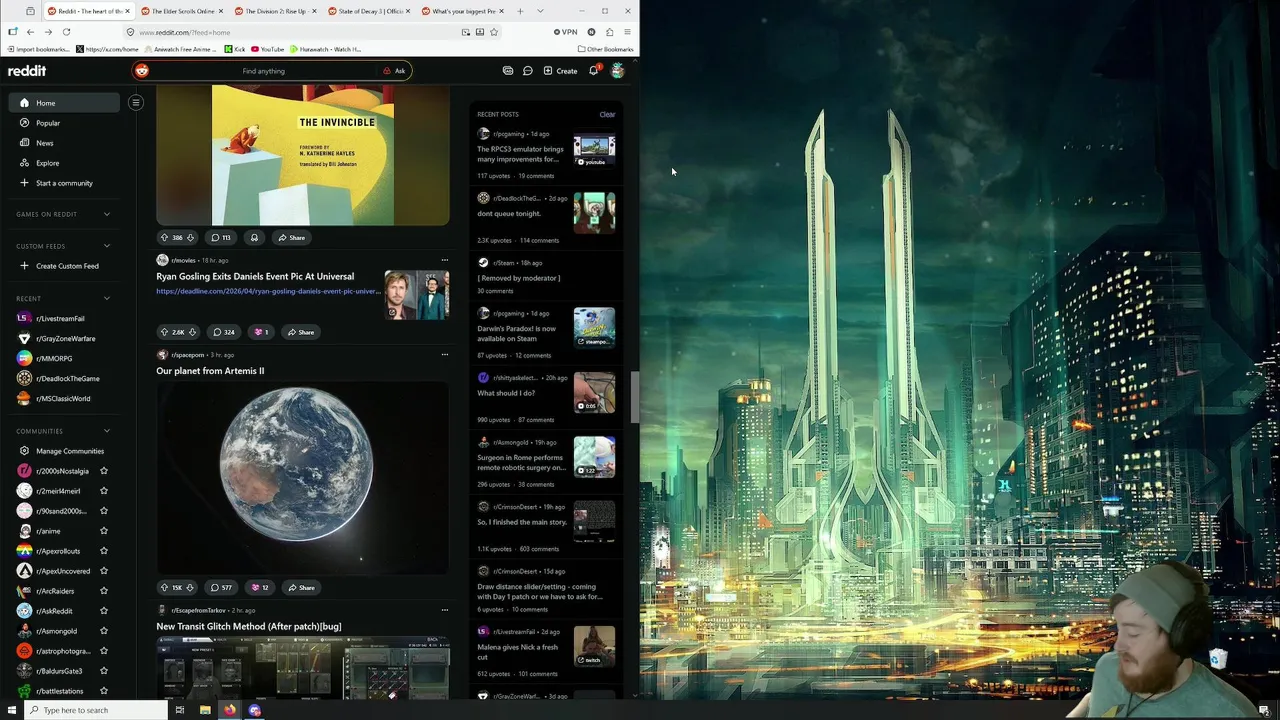The image size is (1280, 720).
Task: Collapse the Recent section
Action: pos(107,298)
